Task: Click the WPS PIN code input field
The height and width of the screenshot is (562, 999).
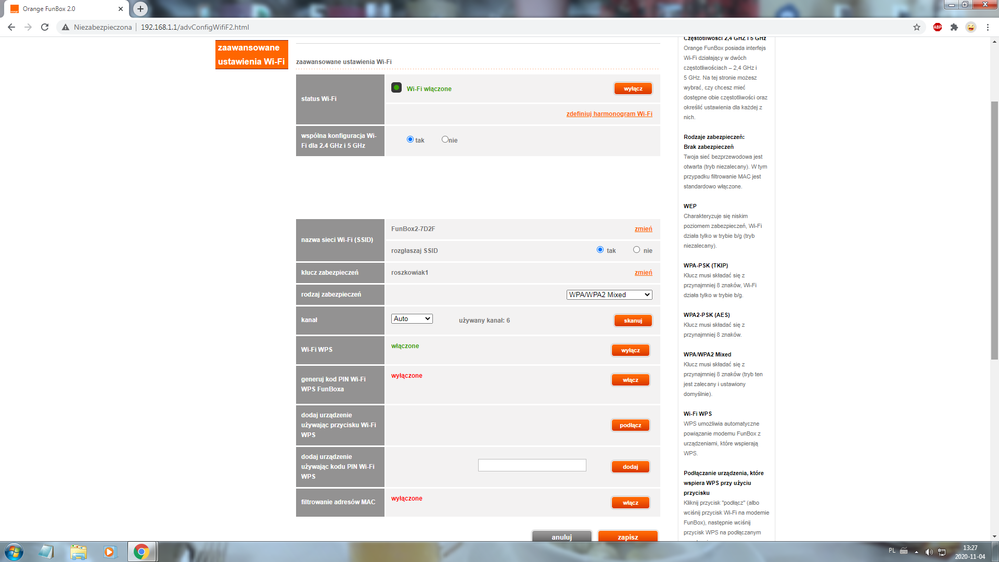Action: point(532,465)
